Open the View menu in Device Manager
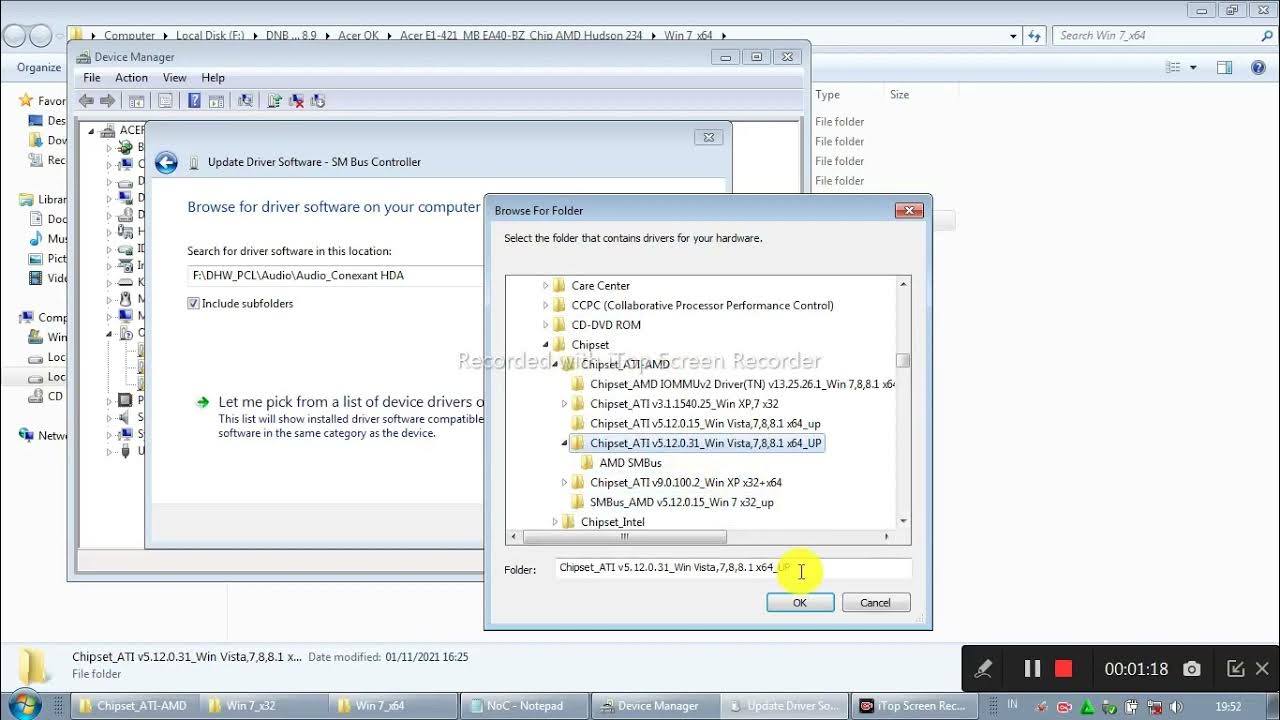This screenshot has height=720, width=1280. pos(174,78)
